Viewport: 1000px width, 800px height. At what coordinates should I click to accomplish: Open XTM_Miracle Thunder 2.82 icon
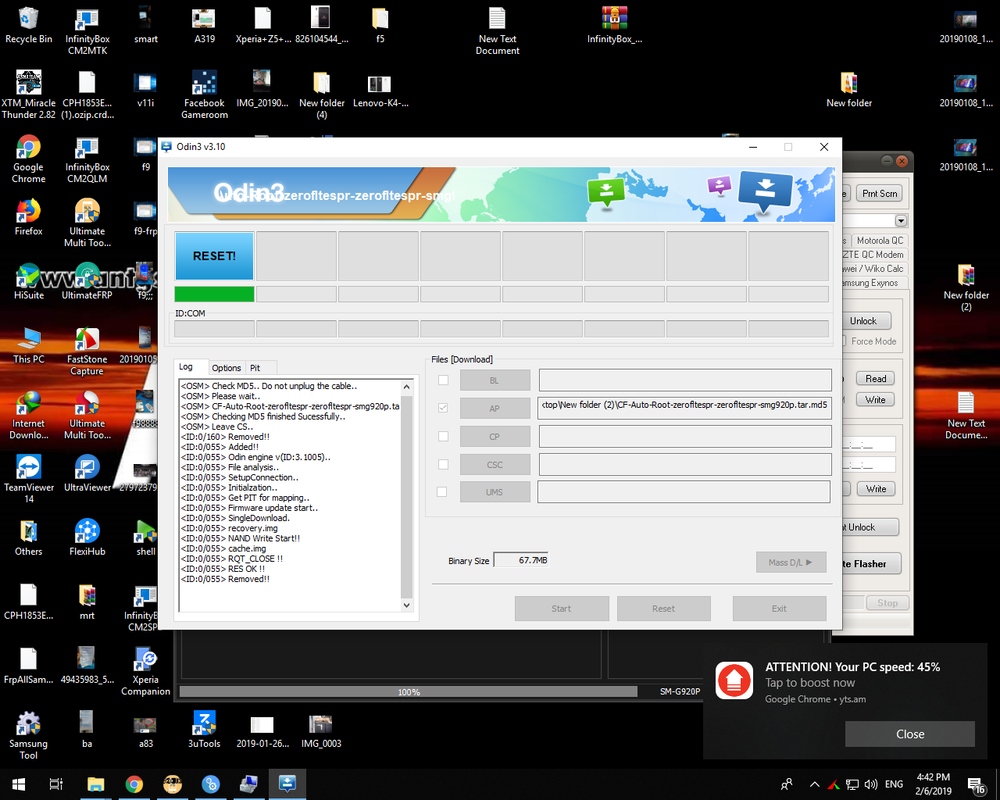[29, 95]
